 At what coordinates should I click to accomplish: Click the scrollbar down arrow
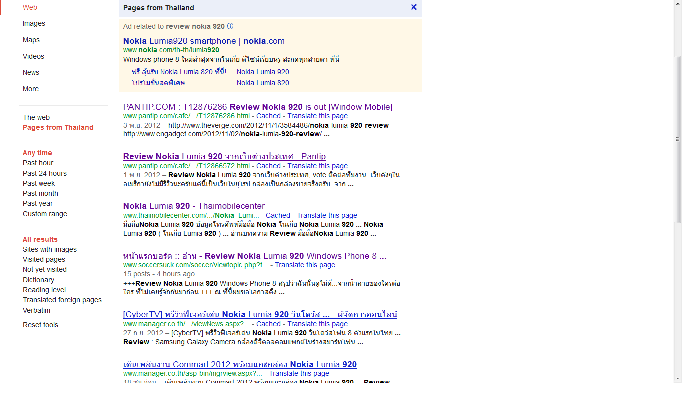(678, 379)
